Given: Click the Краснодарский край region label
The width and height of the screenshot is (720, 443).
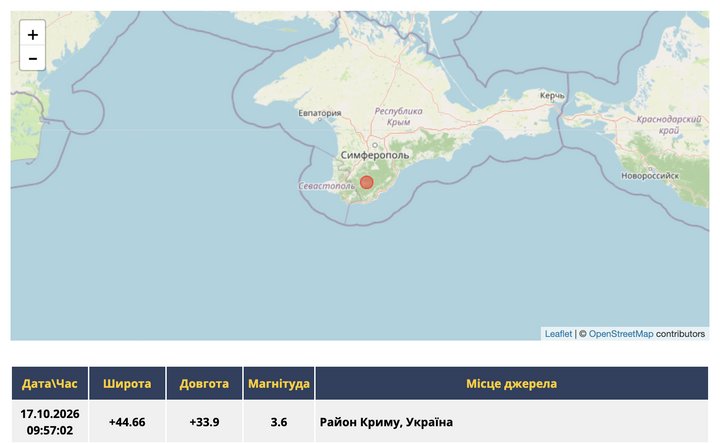Looking at the screenshot, I should [x=669, y=125].
